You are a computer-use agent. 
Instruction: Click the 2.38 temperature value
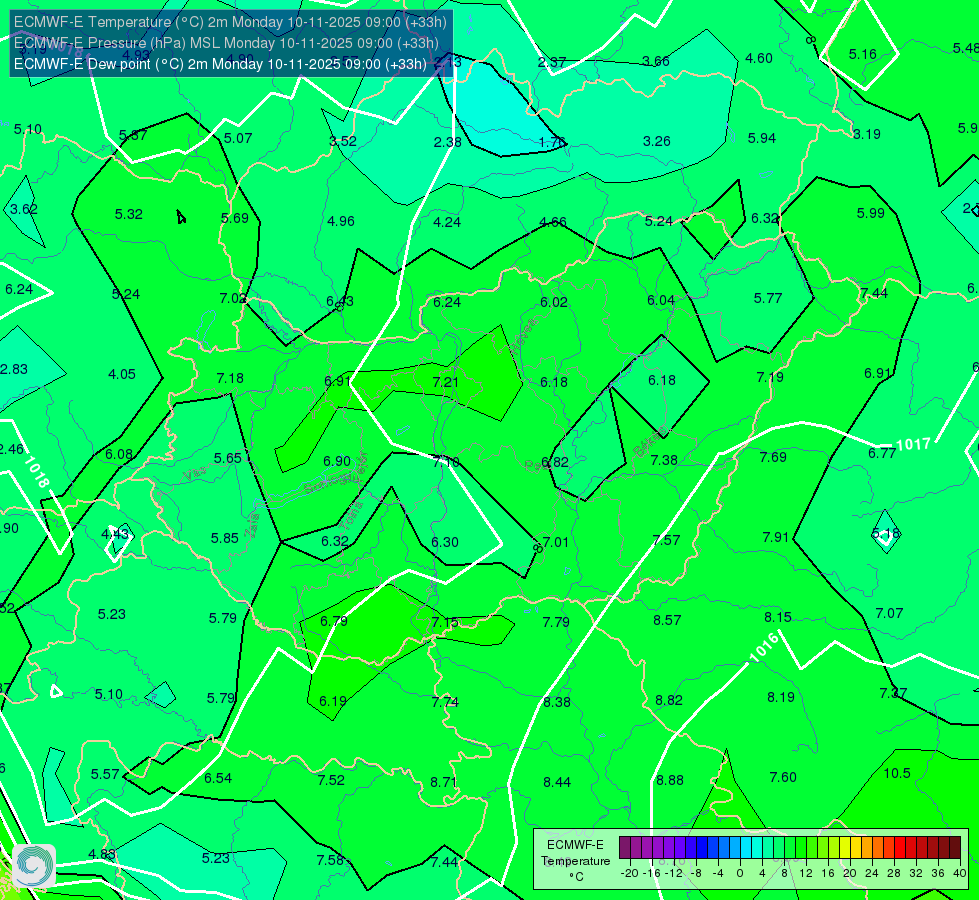tap(448, 142)
